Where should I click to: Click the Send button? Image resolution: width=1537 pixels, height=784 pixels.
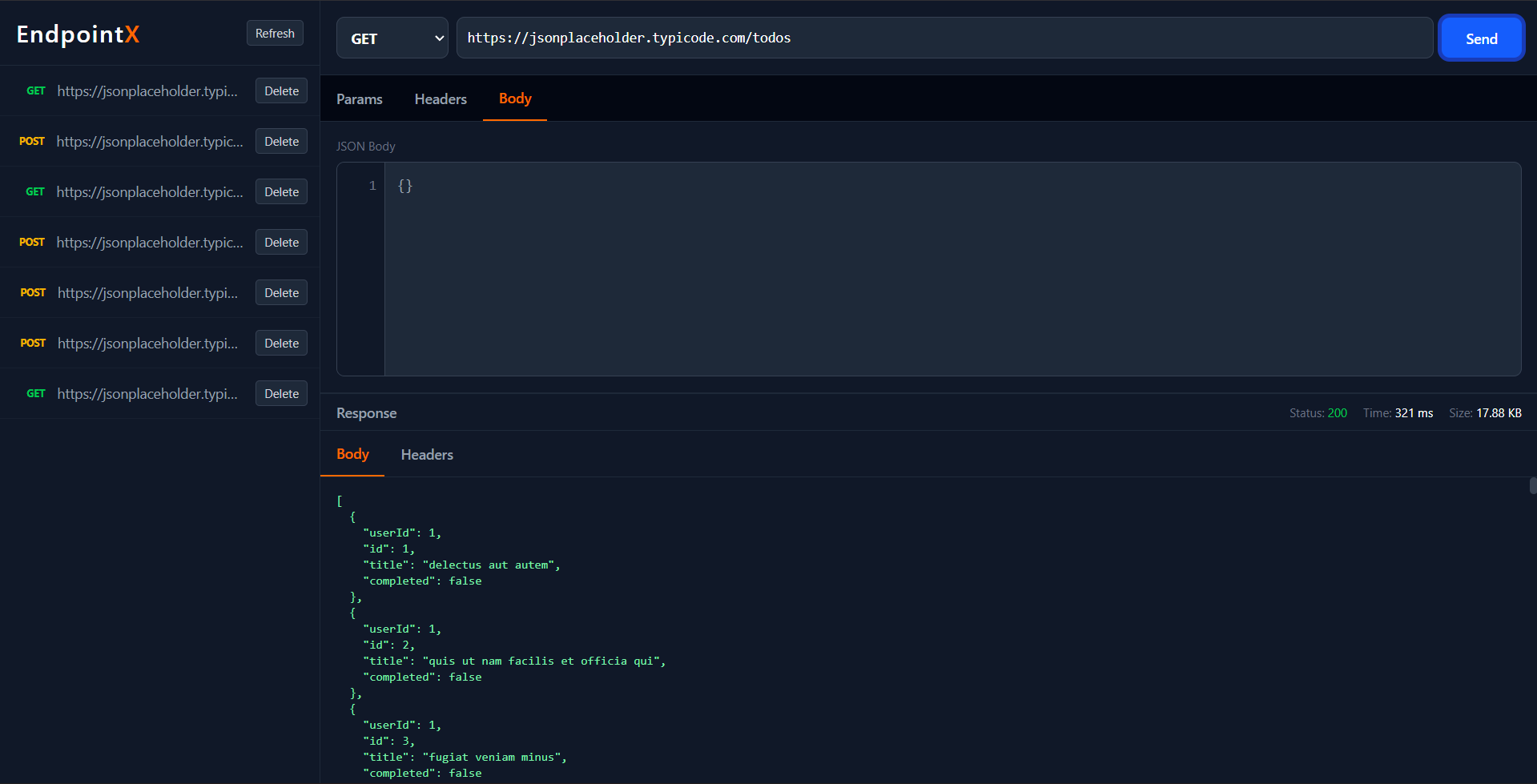(1480, 38)
